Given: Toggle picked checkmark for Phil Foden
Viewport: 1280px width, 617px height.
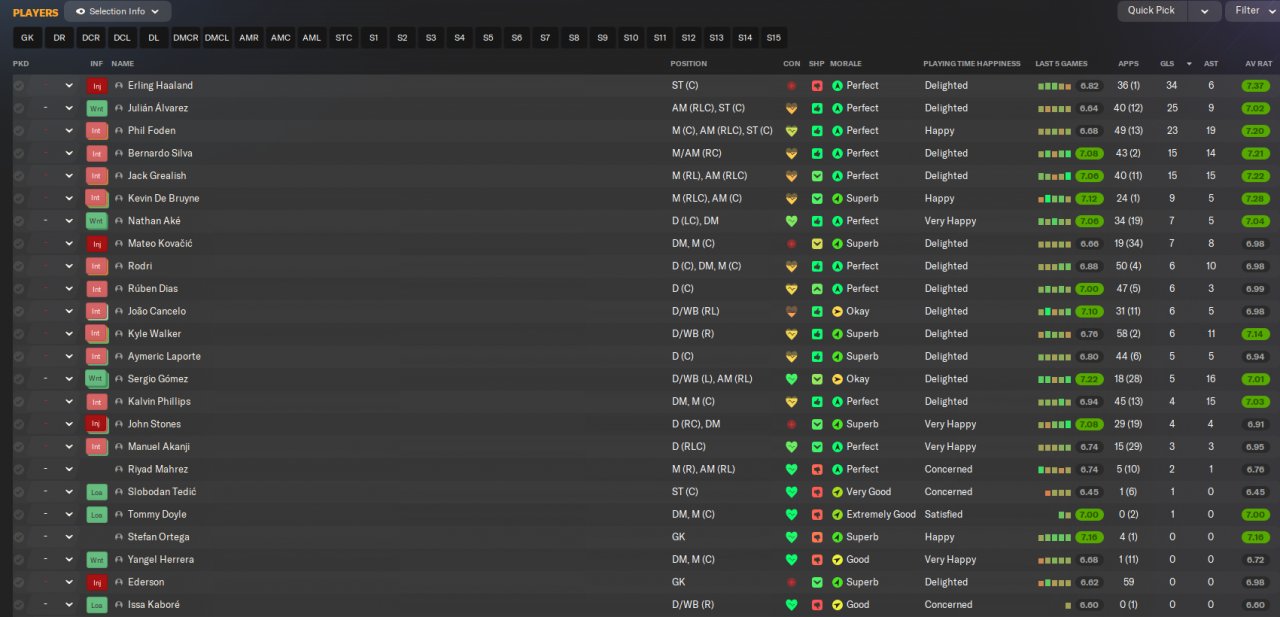Looking at the screenshot, I should click(19, 131).
